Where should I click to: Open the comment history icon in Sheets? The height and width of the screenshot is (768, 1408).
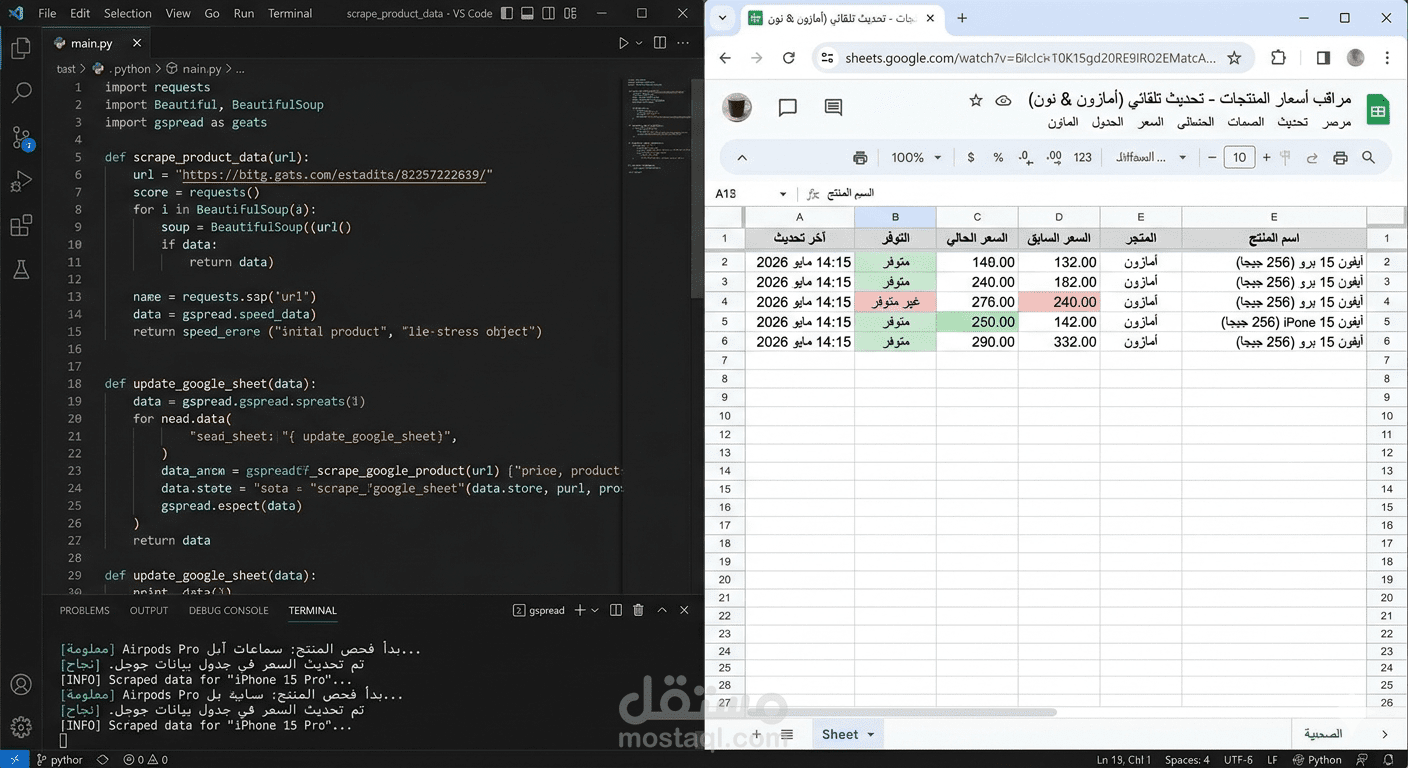(x=833, y=107)
